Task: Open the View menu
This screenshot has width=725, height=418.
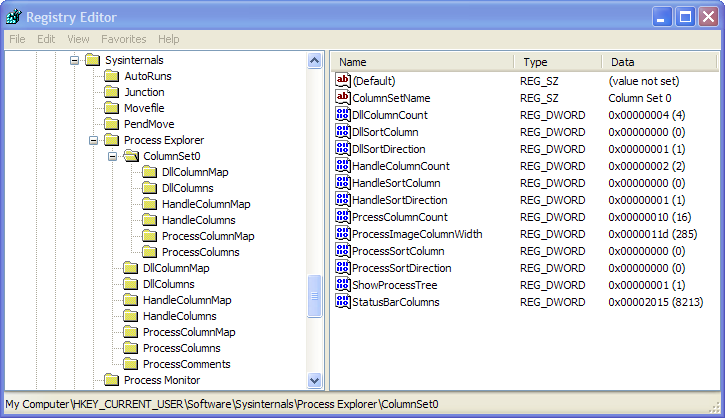Action: click(78, 39)
